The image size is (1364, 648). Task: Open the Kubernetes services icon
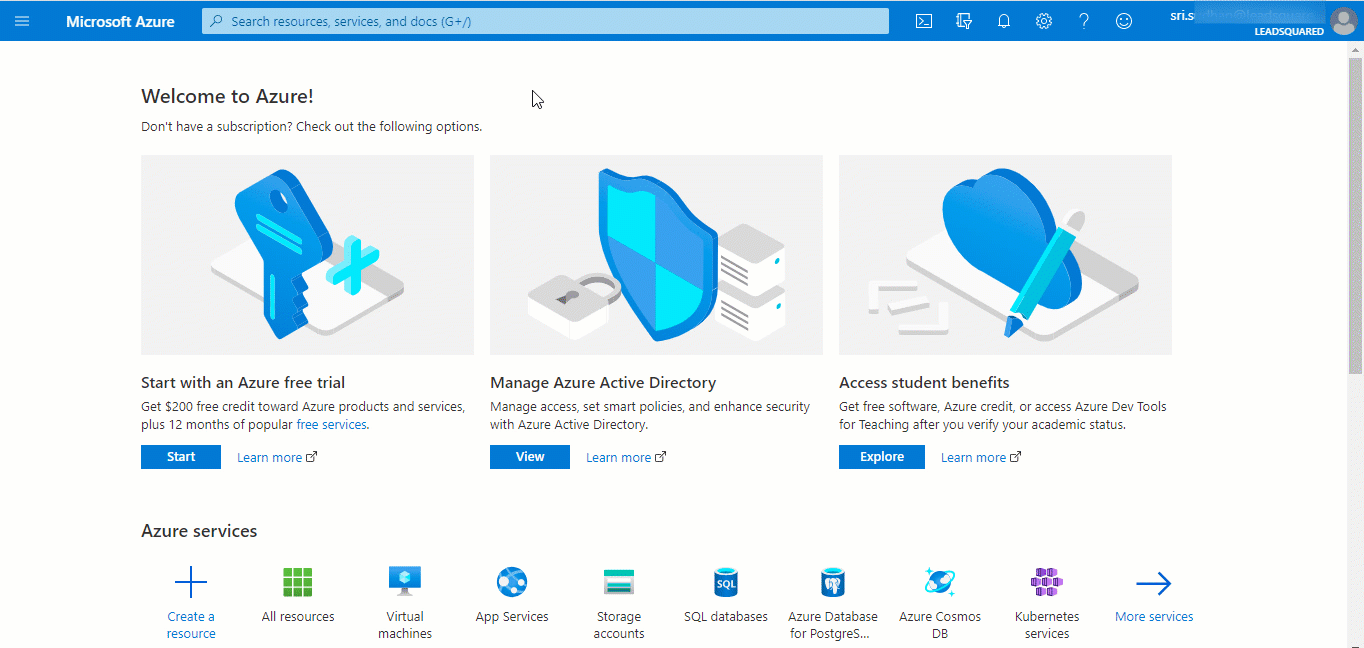click(x=1047, y=581)
